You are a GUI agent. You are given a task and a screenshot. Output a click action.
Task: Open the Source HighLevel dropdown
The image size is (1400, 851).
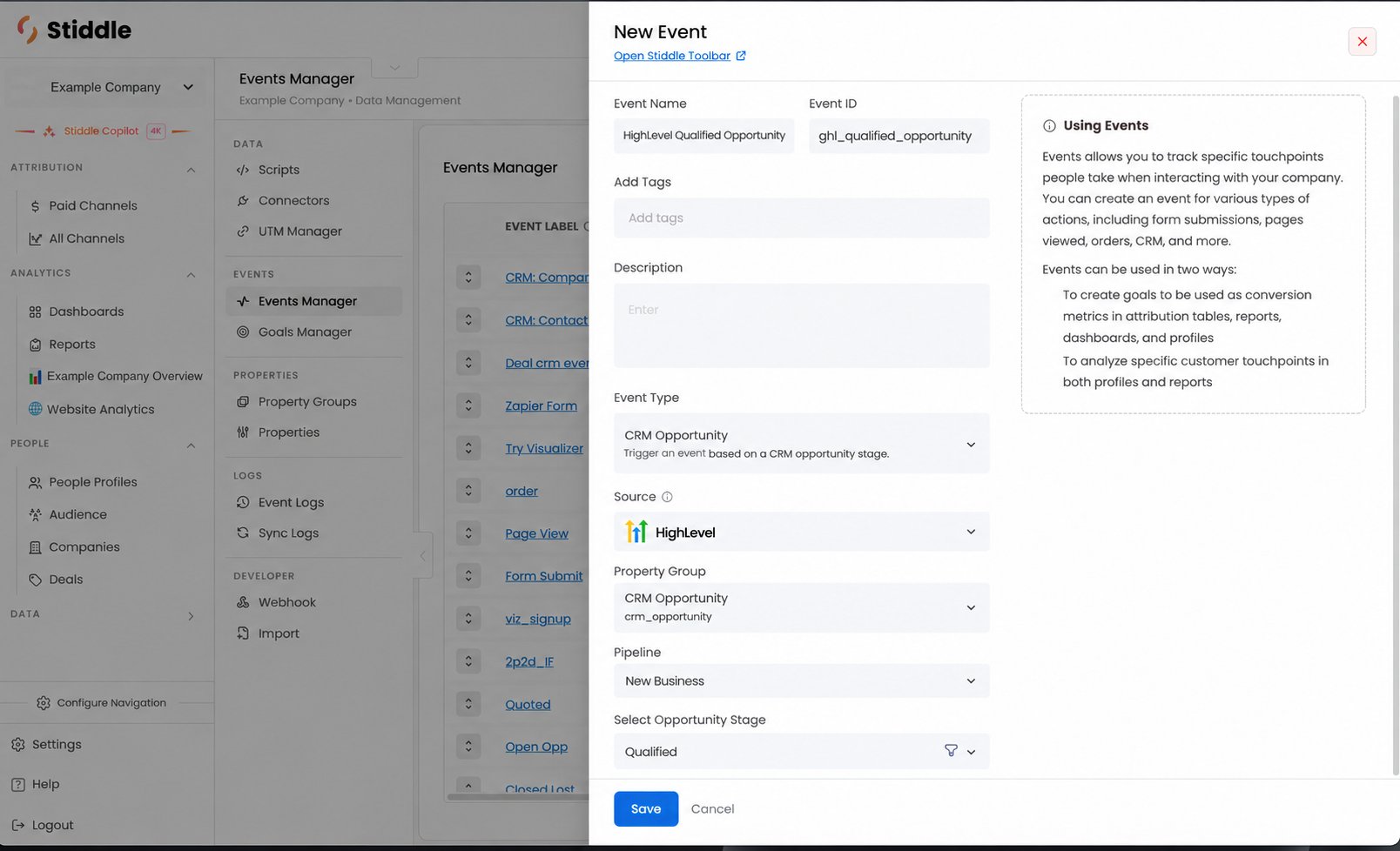(801, 532)
